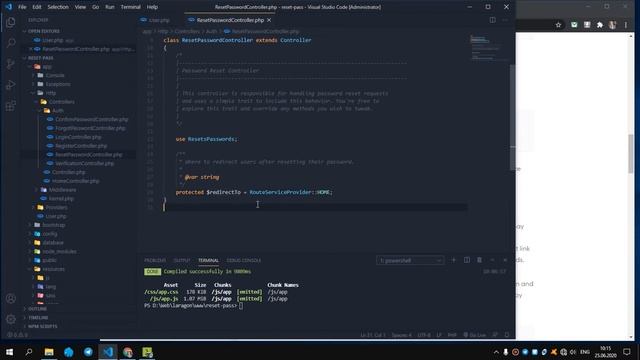Open the Terminal menu
The height and width of the screenshot is (360, 640).
131,7
